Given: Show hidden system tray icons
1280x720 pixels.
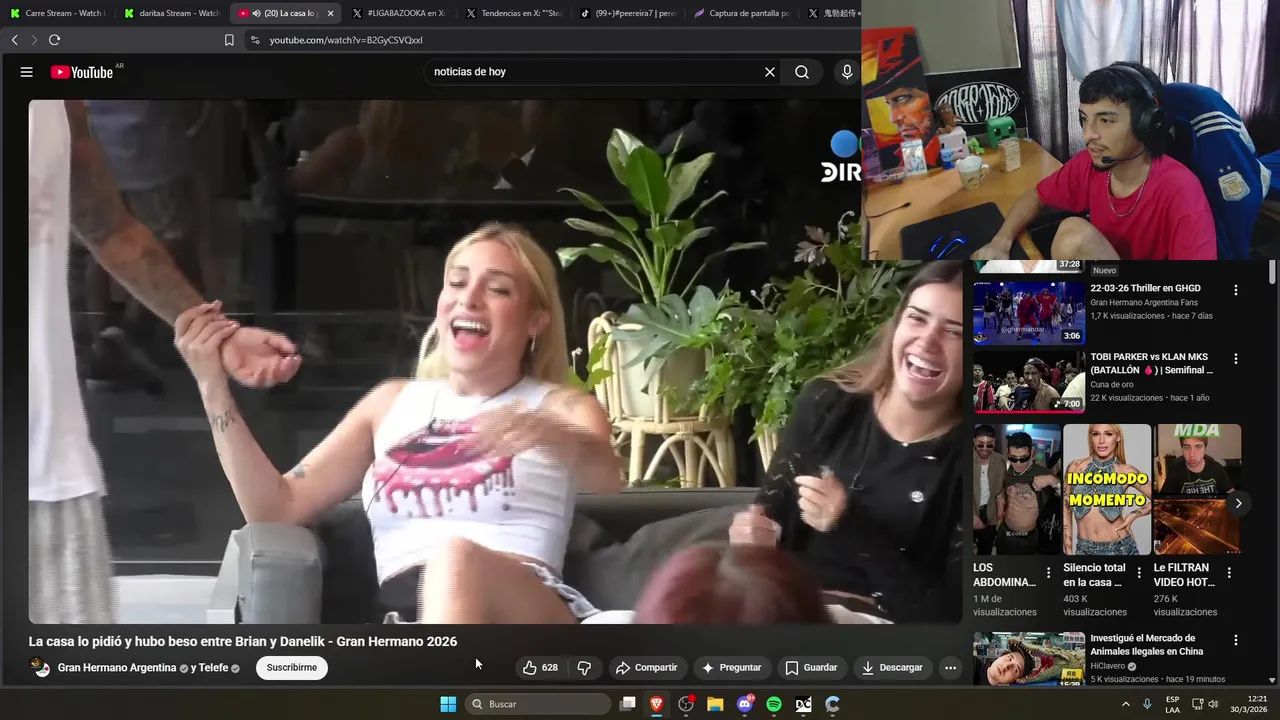Looking at the screenshot, I should tap(1126, 704).
